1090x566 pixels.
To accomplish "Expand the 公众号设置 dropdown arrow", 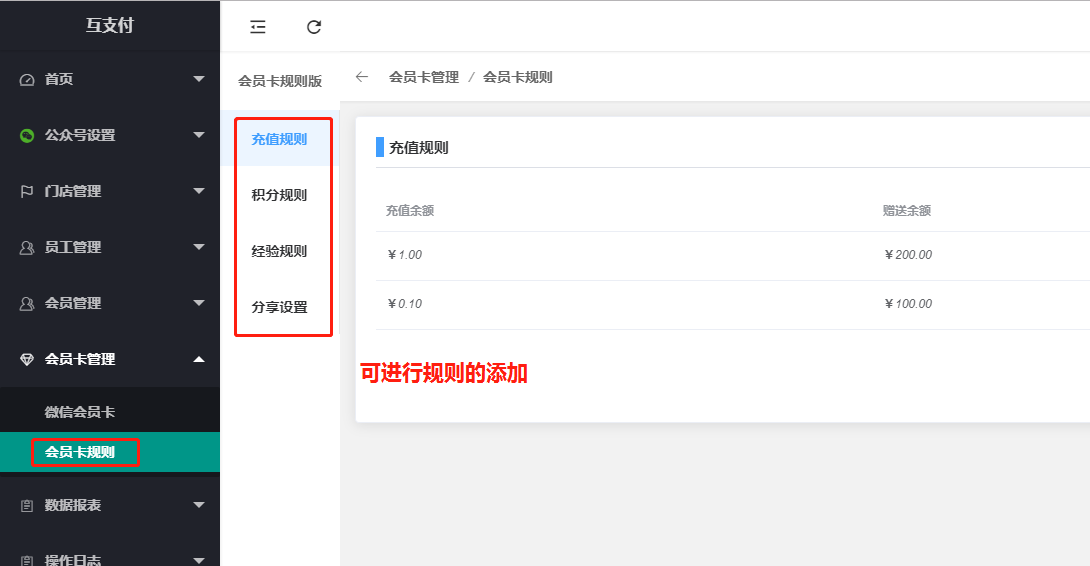I will pyautogui.click(x=199, y=135).
